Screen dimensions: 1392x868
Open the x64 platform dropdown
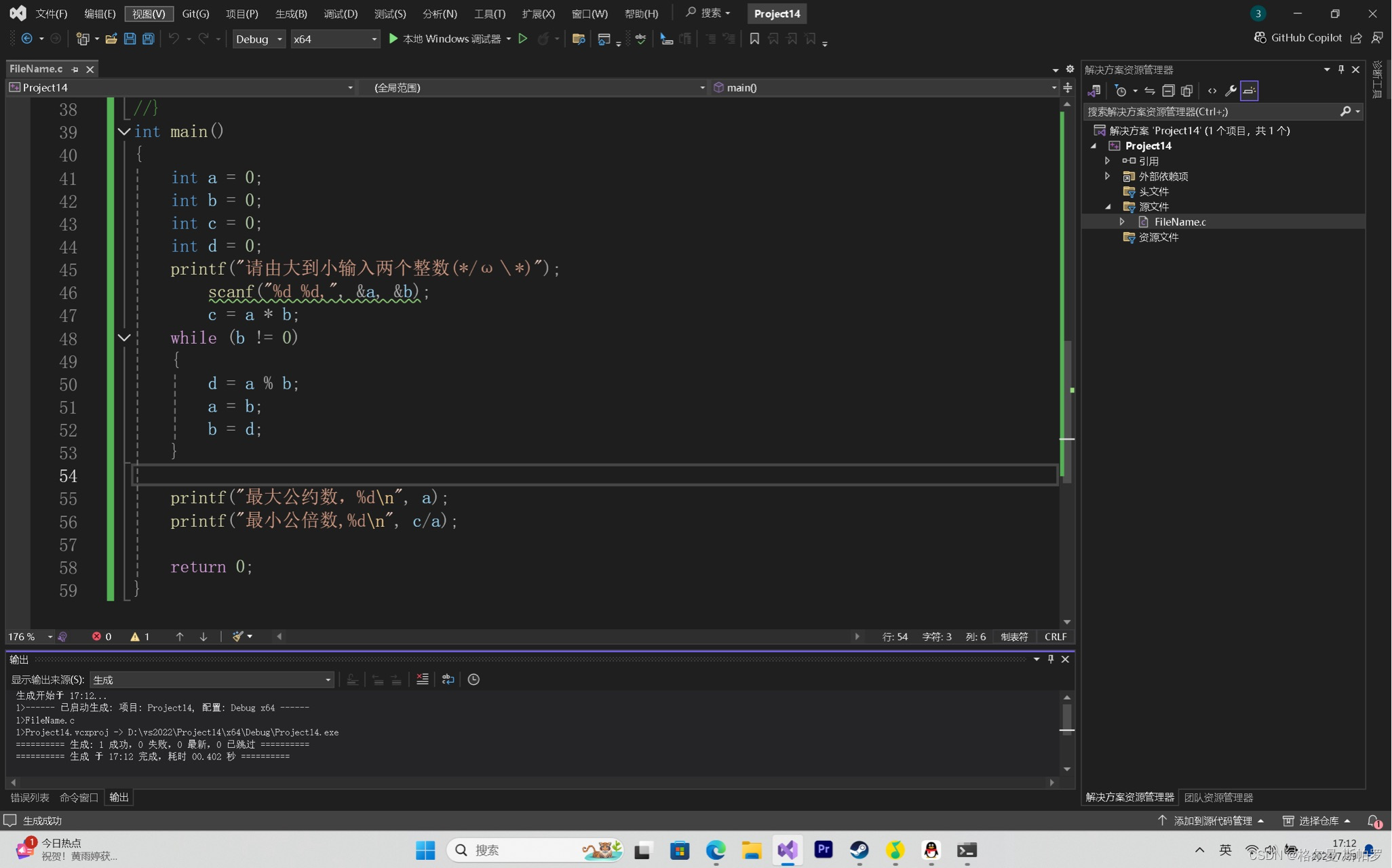pos(335,39)
